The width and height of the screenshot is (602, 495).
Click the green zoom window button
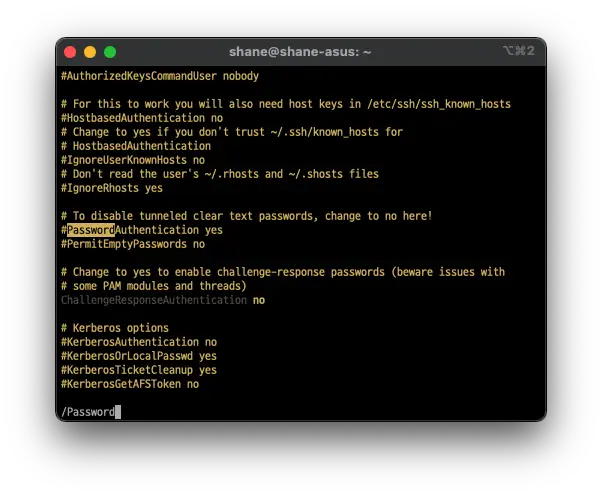pos(110,52)
